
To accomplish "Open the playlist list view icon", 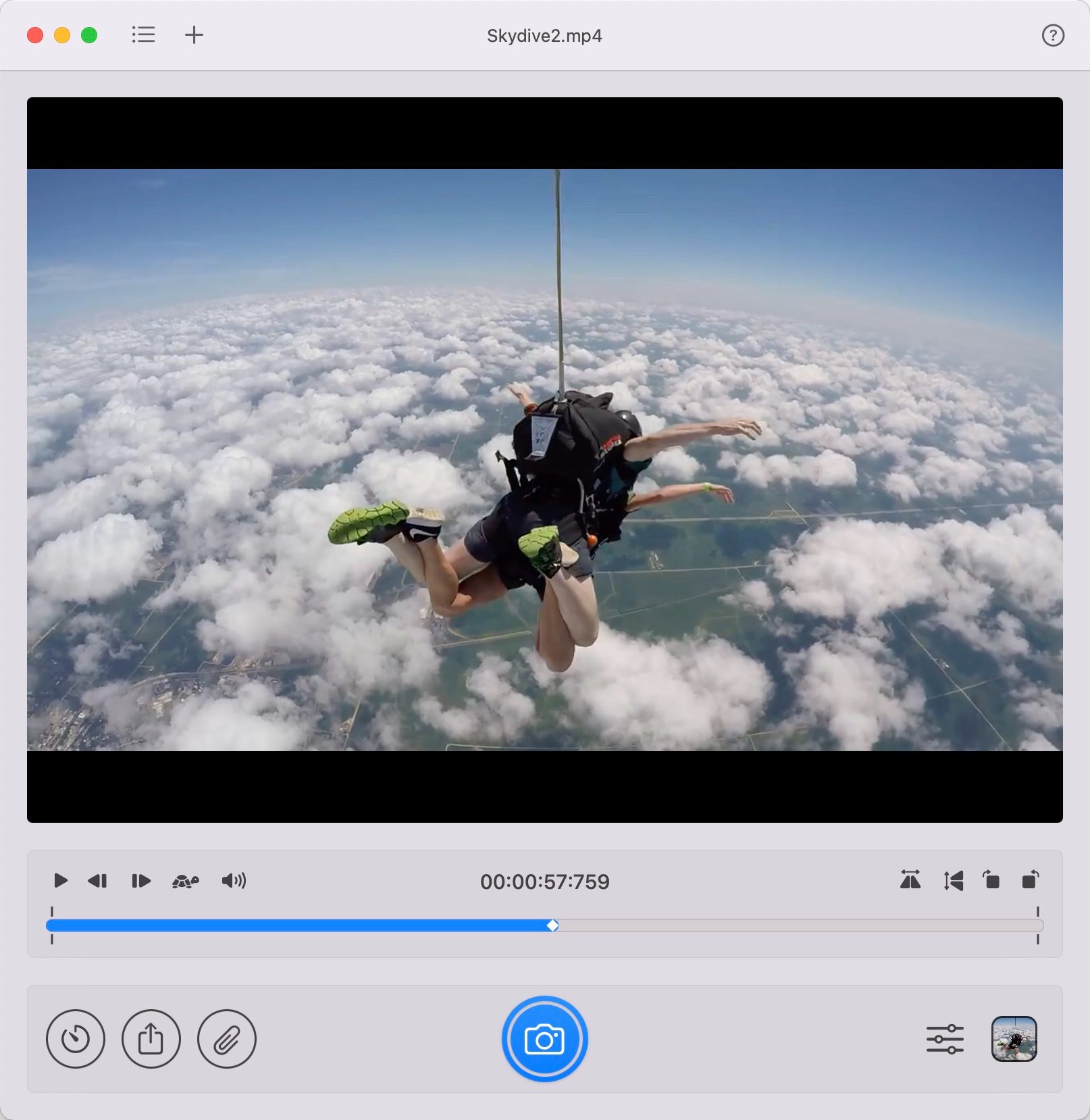I will (x=143, y=35).
